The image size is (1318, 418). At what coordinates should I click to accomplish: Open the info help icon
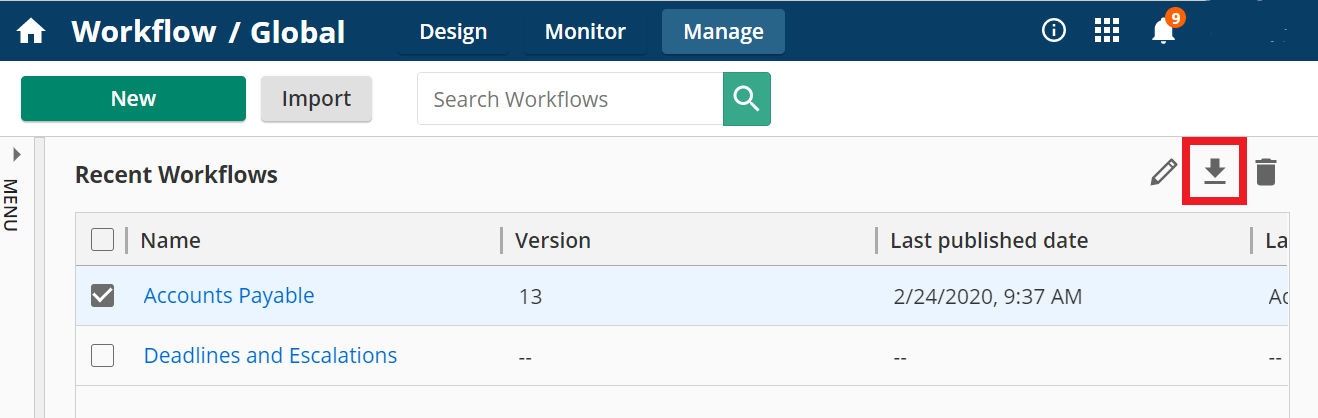(1053, 31)
